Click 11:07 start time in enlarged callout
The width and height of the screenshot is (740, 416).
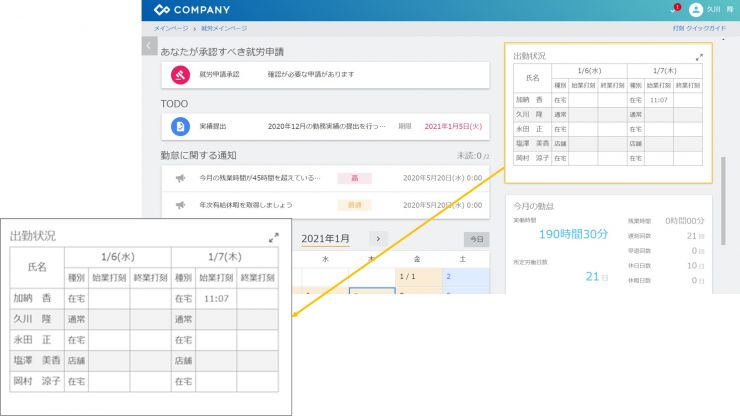[216, 298]
